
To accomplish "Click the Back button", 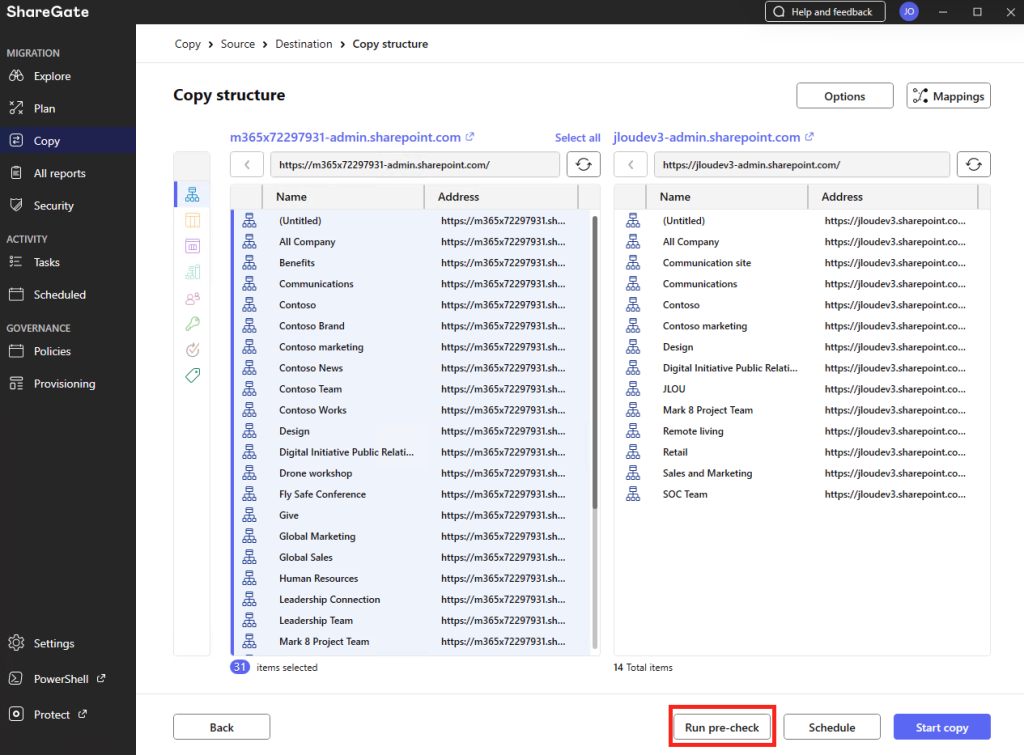I will (x=221, y=727).
